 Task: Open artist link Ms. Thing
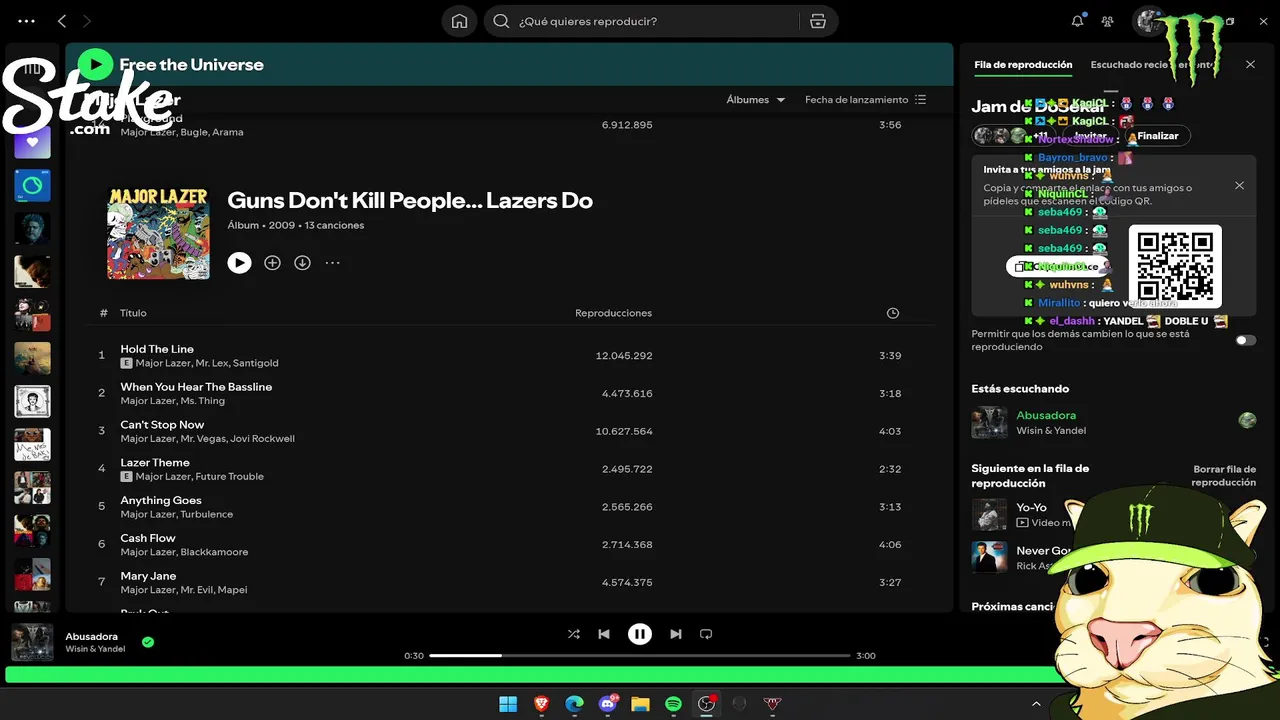coord(202,401)
